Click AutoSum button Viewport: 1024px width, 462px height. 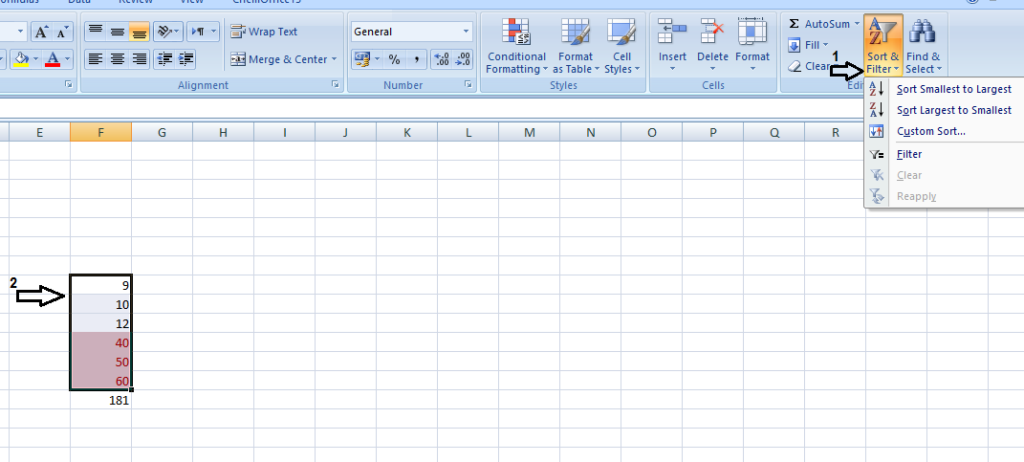coord(819,24)
